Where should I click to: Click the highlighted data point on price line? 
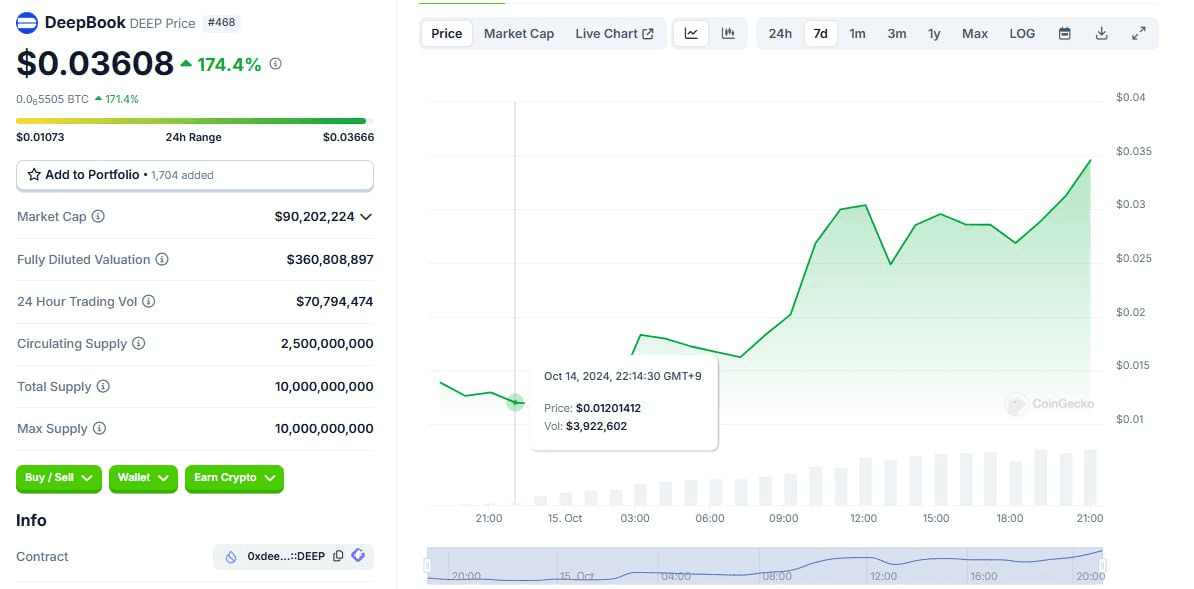point(516,402)
